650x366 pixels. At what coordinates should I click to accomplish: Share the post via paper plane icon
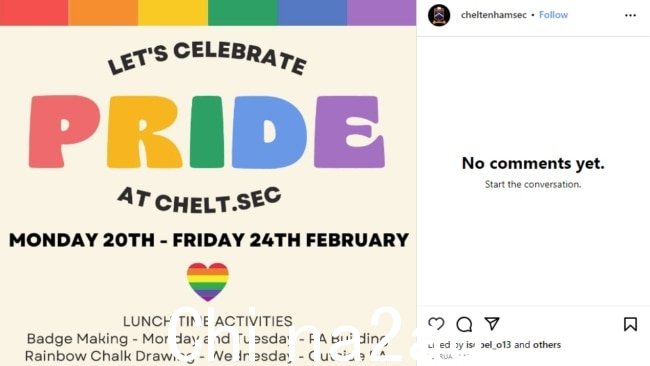click(x=492, y=323)
